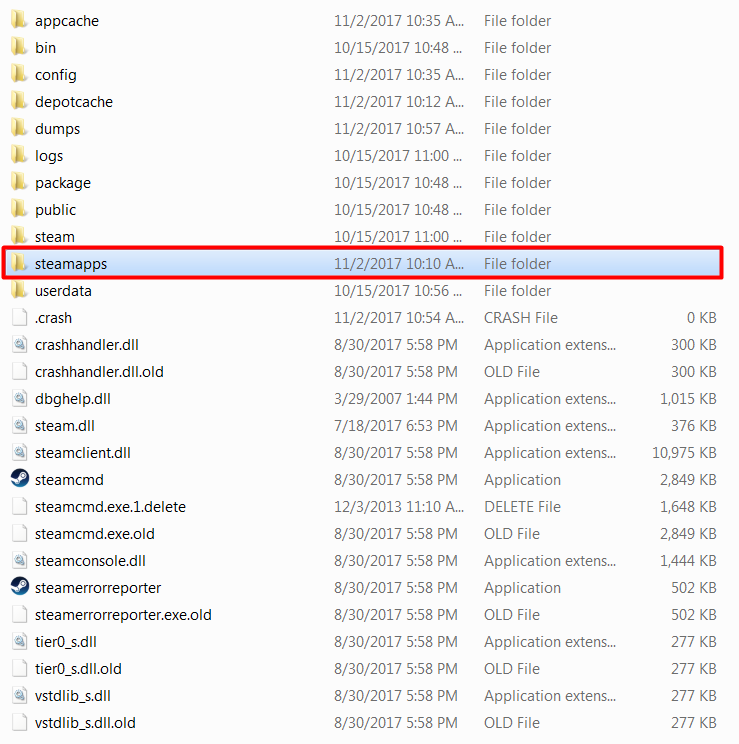Click the DELETE File type label
This screenshot has height=744, width=739.
(522, 507)
